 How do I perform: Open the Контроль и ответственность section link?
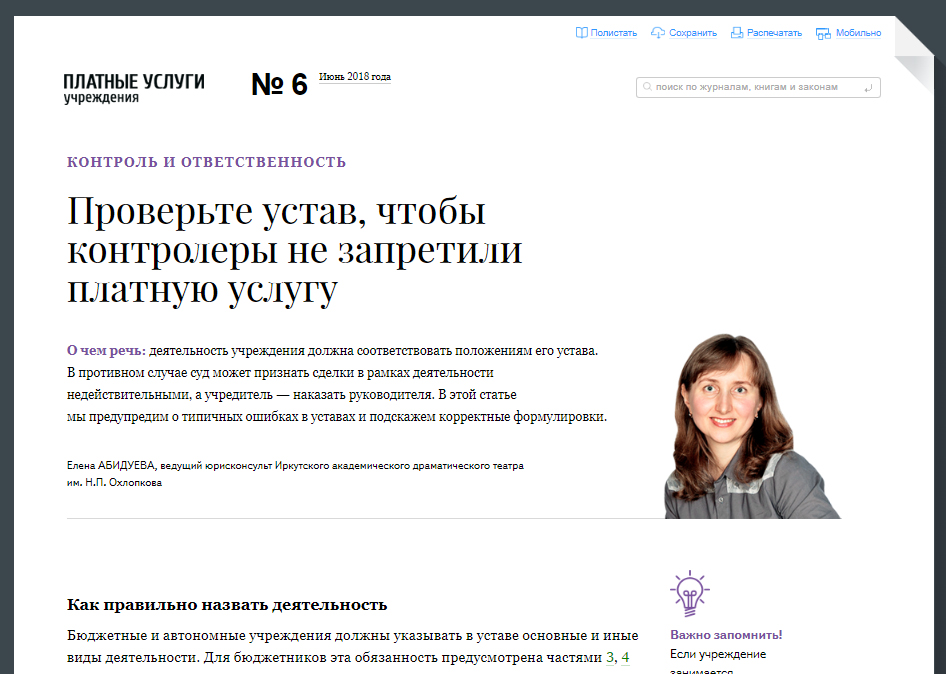pyautogui.click(x=206, y=162)
